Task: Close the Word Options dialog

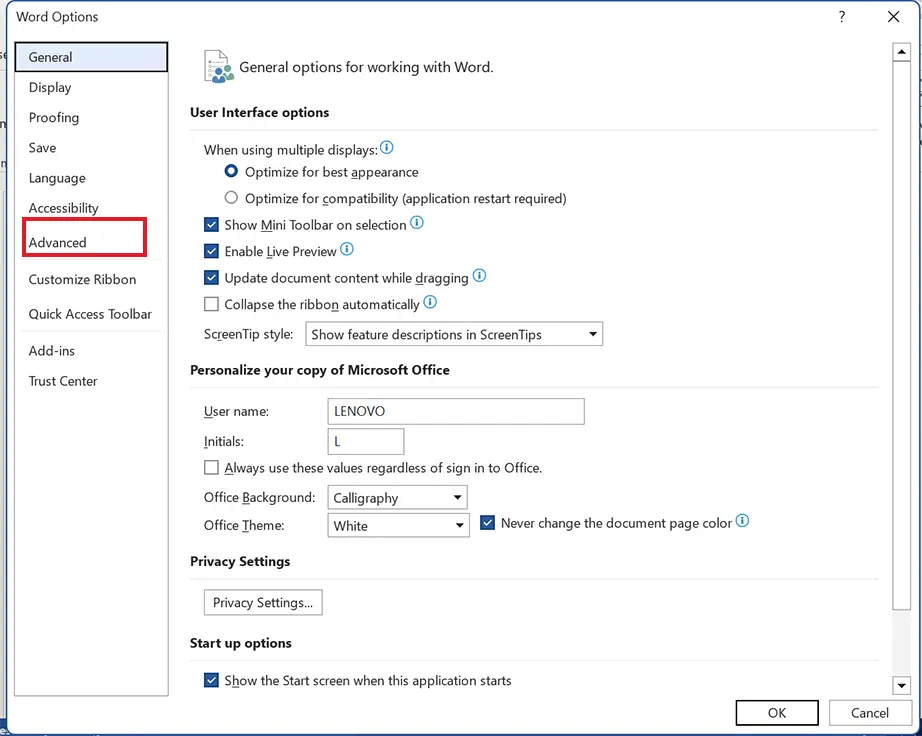Action: click(894, 16)
